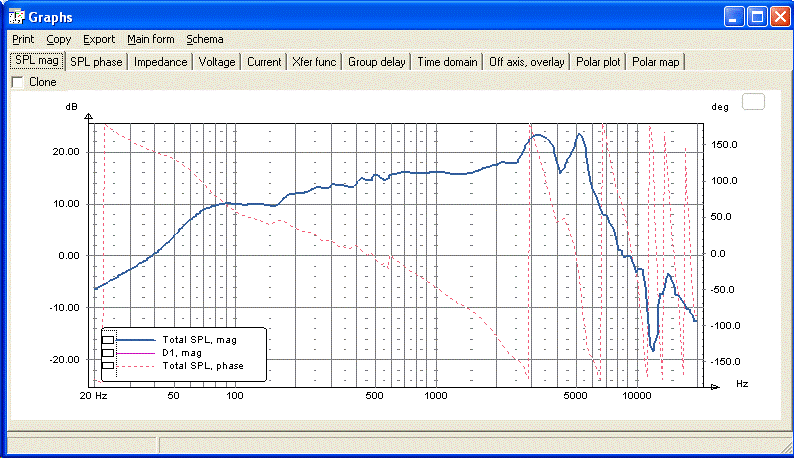Toggle Total SPL, mag legend checkbox

click(108, 340)
